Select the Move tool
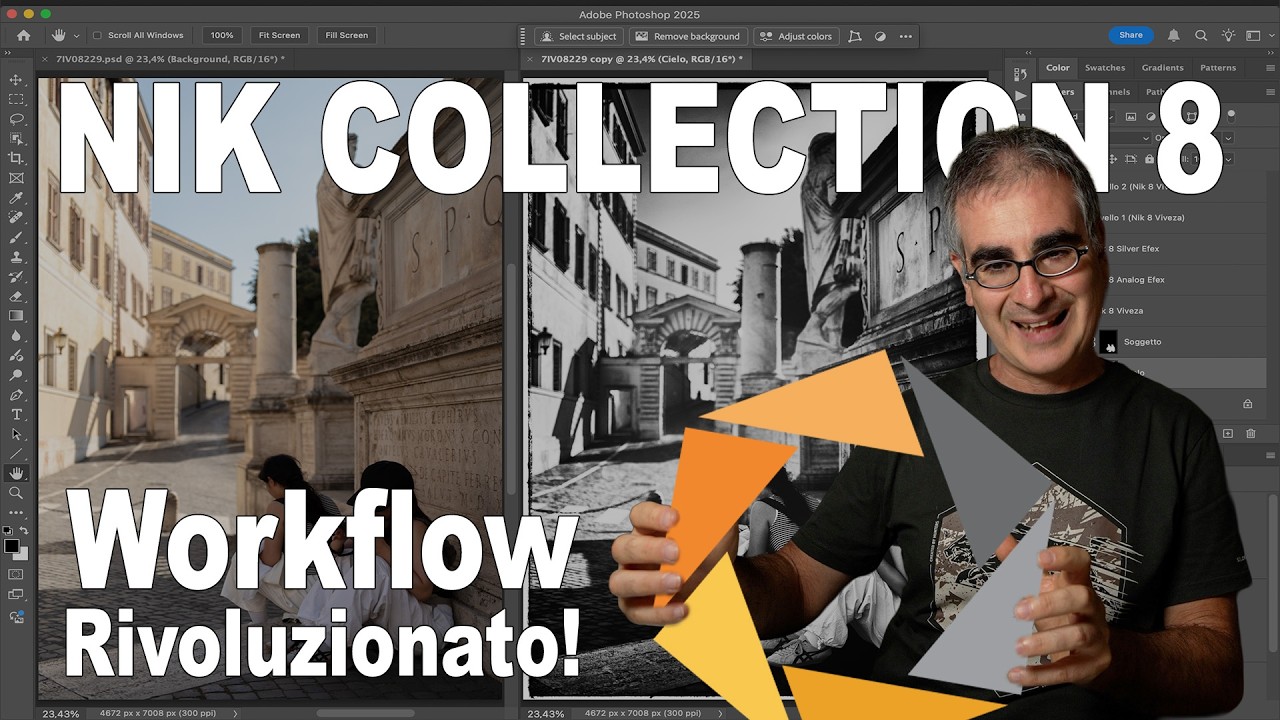Image resolution: width=1280 pixels, height=720 pixels. point(16,80)
